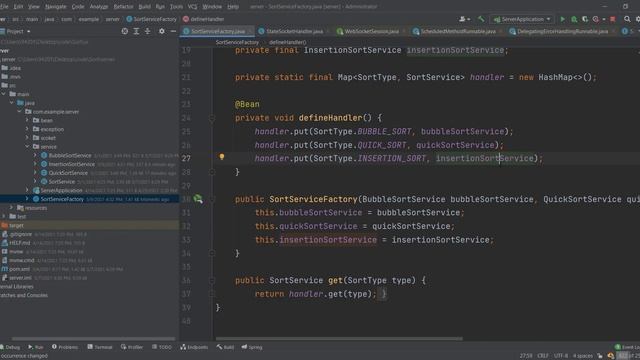Open the Navigate menu
The width and height of the screenshot is (640, 360).
click(x=56, y=7)
